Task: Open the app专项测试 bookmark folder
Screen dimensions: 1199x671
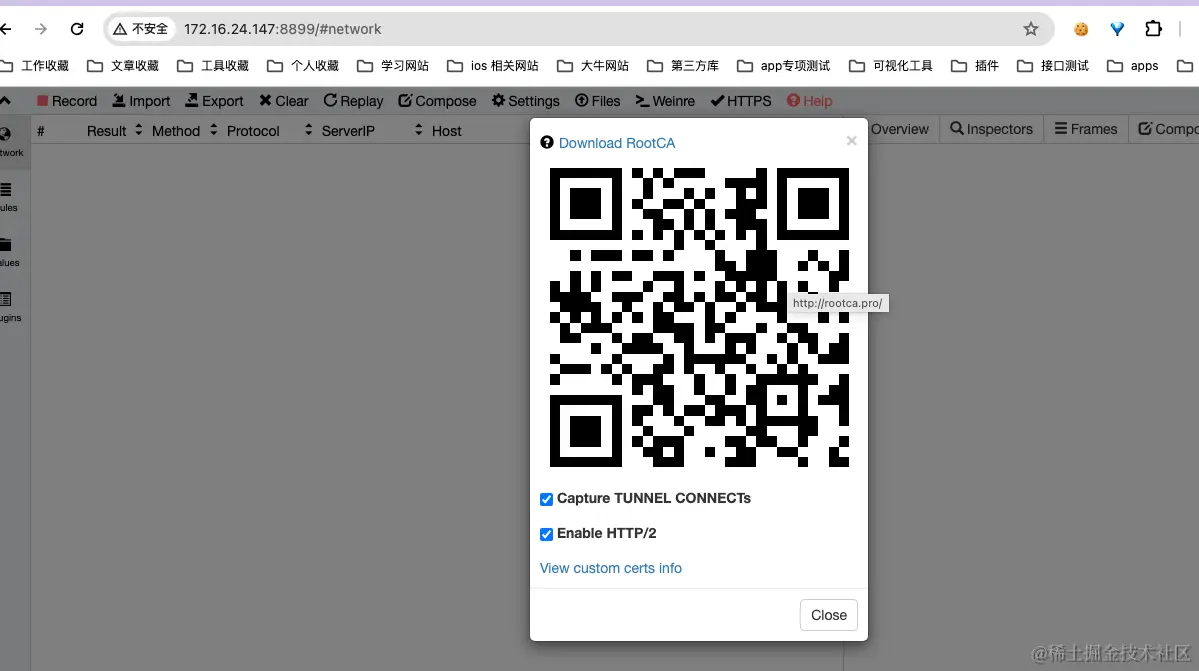Action: pos(784,66)
